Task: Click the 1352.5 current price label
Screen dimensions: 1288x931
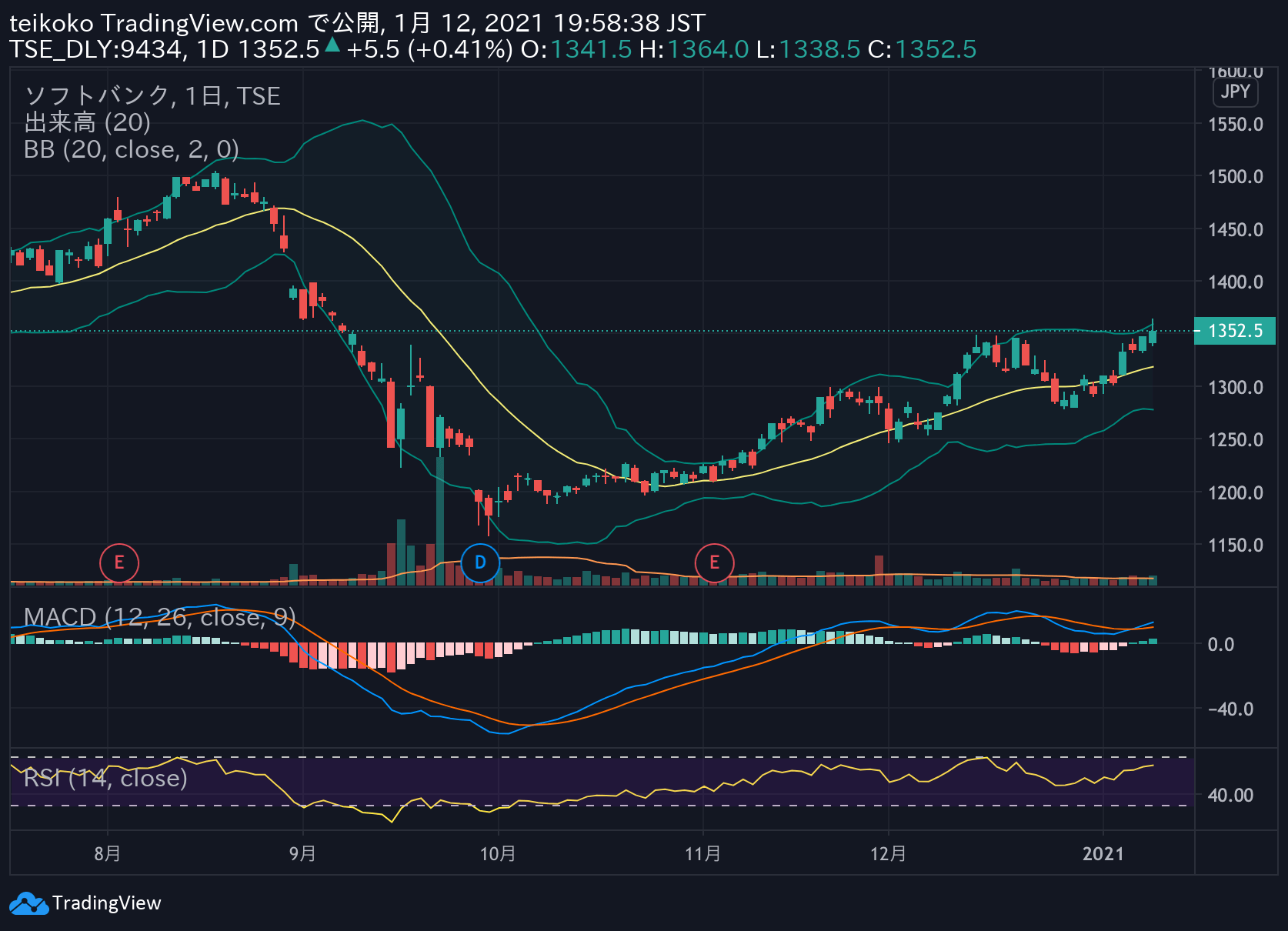Action: [x=1235, y=331]
